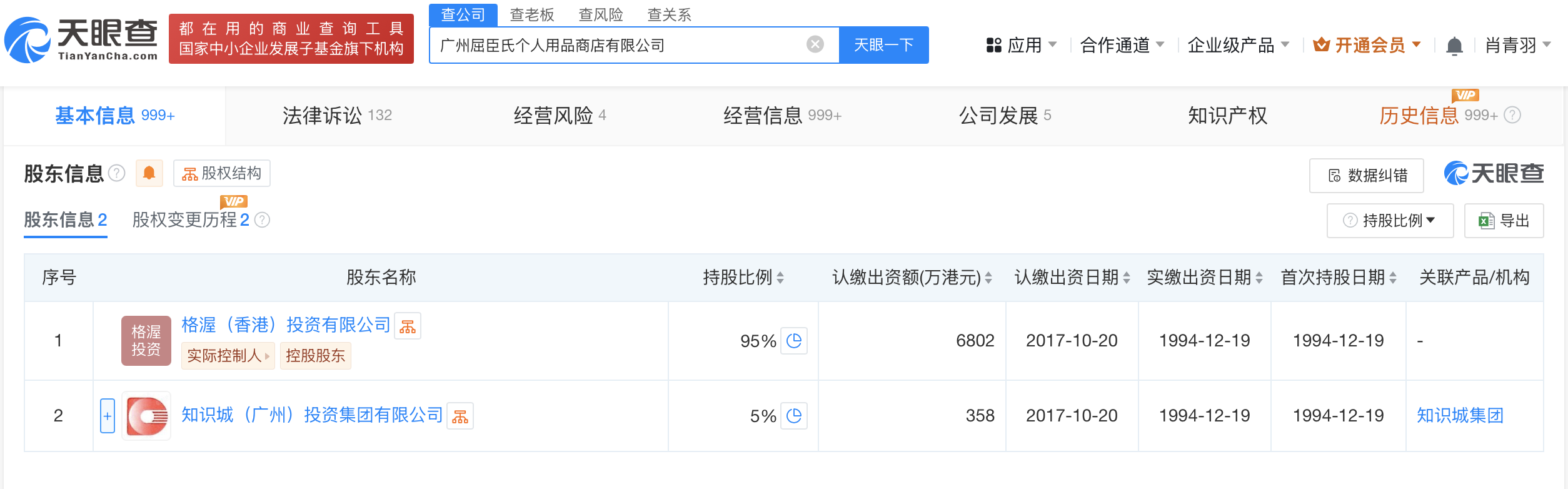Screen dimensions: 1568x489
Task: Expand row 2 with plus button
Action: (108, 416)
